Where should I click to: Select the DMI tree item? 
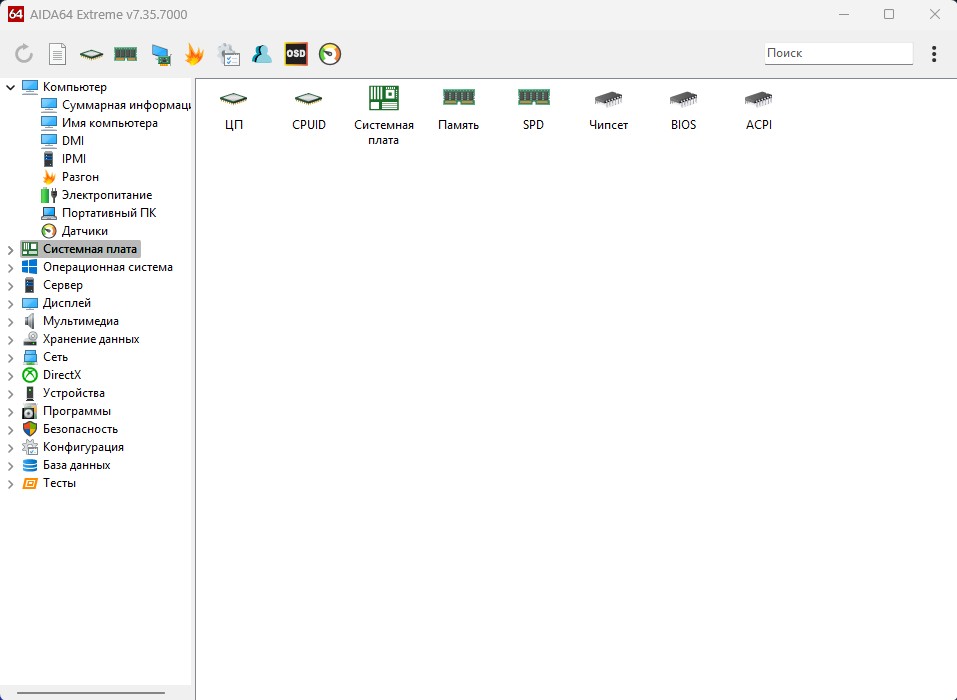(x=62, y=141)
